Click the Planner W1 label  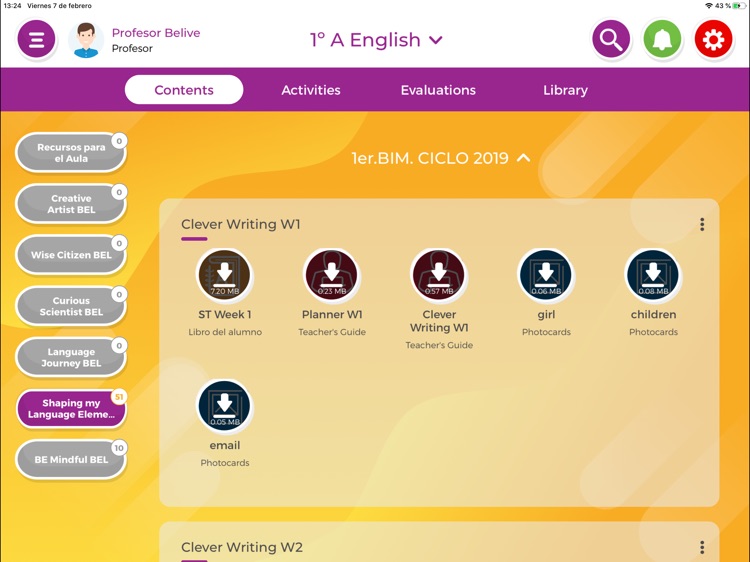pyautogui.click(x=332, y=315)
